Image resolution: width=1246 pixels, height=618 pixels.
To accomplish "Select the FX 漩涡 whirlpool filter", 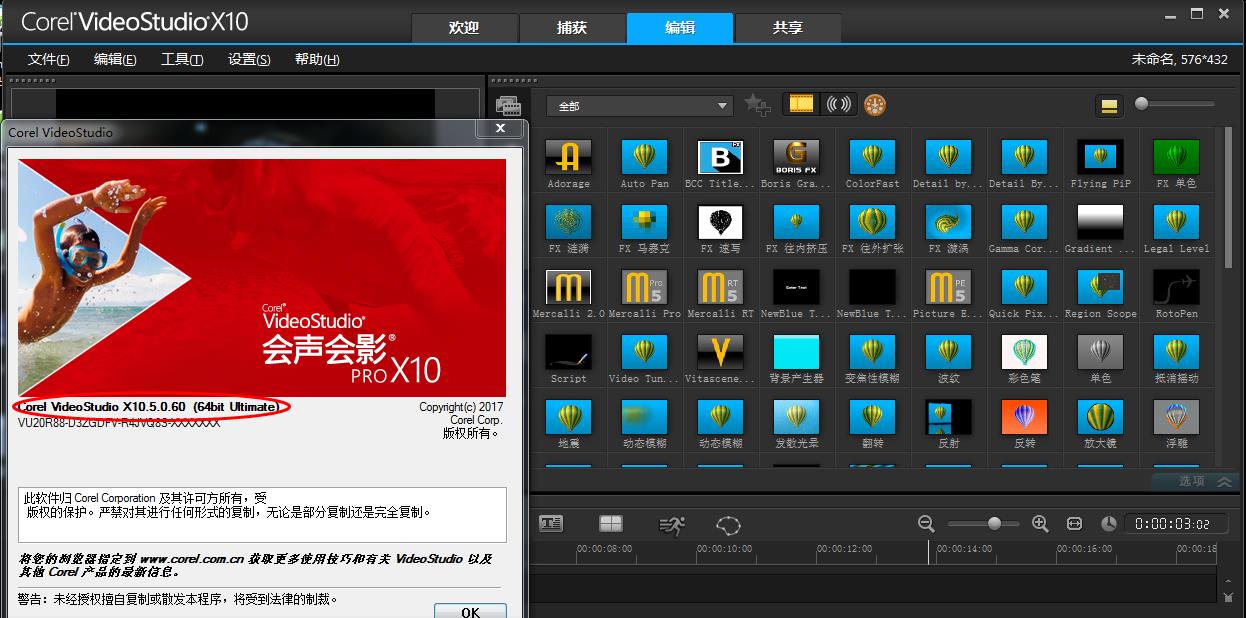I will (x=948, y=222).
